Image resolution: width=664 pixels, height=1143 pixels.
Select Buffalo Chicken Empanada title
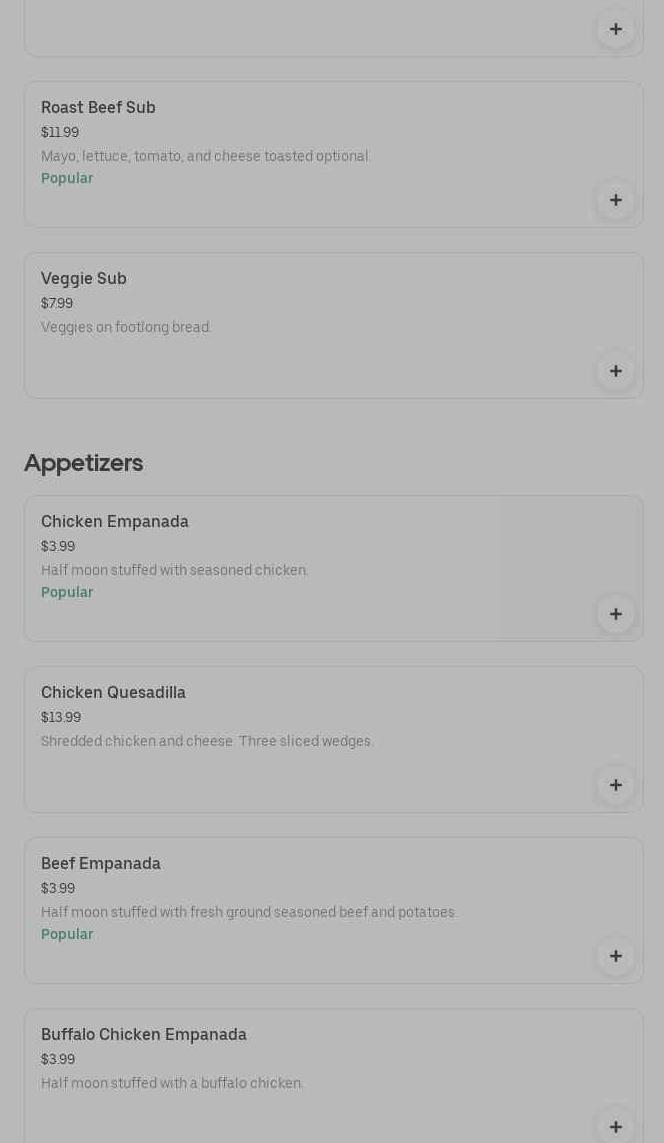pyautogui.click(x=144, y=1034)
